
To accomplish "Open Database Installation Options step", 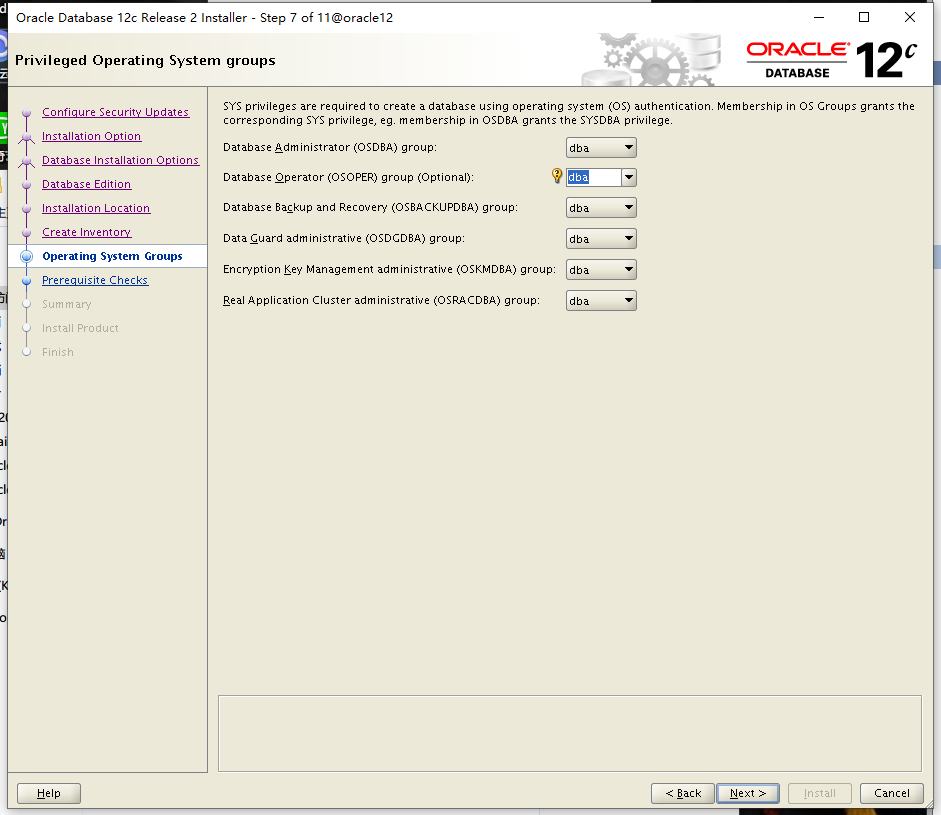I will pyautogui.click(x=120, y=160).
